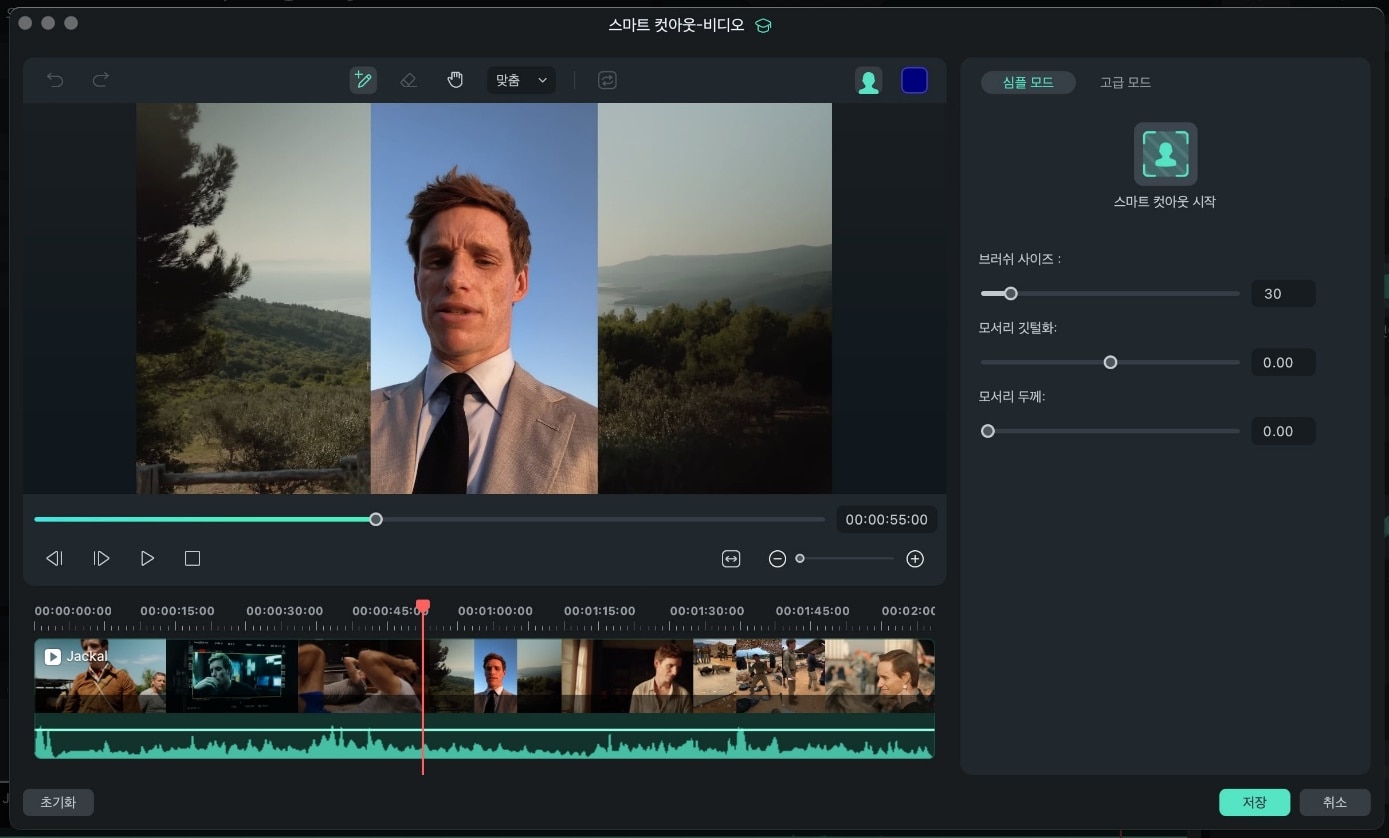Switch to 고급 모드 tab
The width and height of the screenshot is (1389, 838).
[x=1125, y=82]
